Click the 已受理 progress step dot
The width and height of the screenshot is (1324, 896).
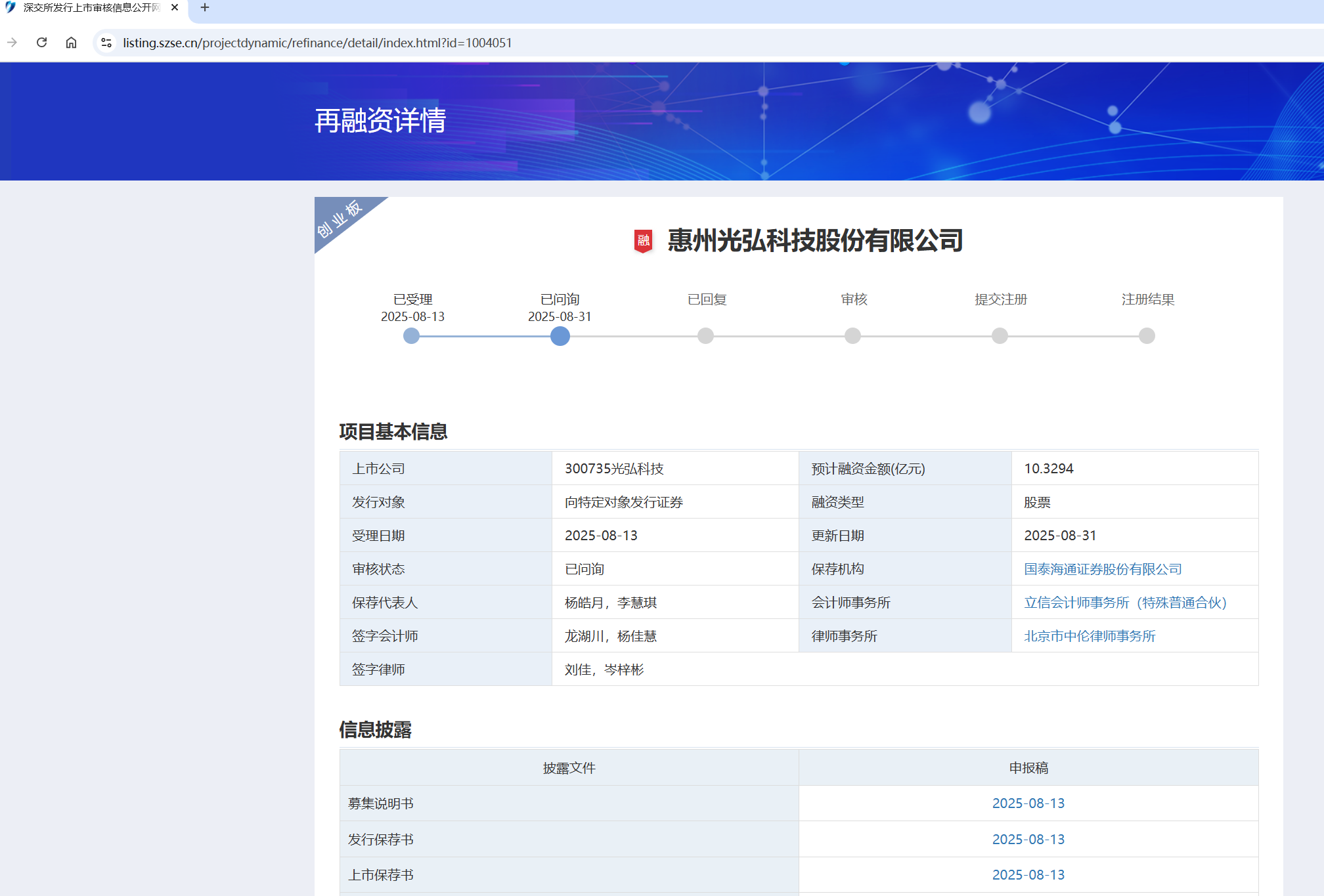(x=411, y=336)
